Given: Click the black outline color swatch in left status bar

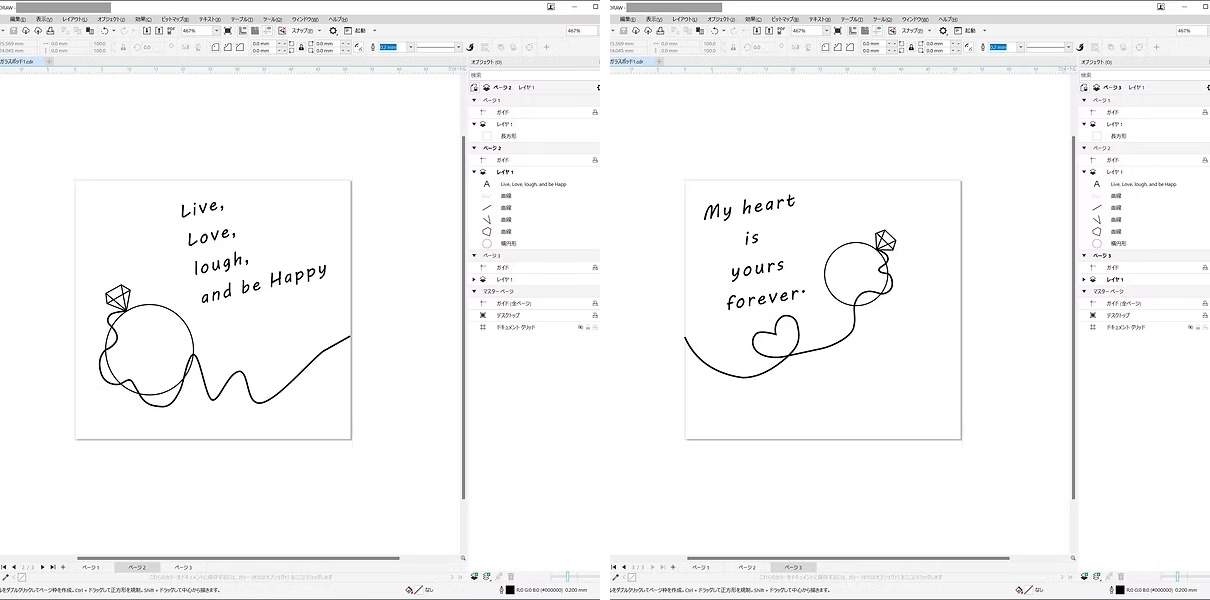Looking at the screenshot, I should tap(510, 590).
